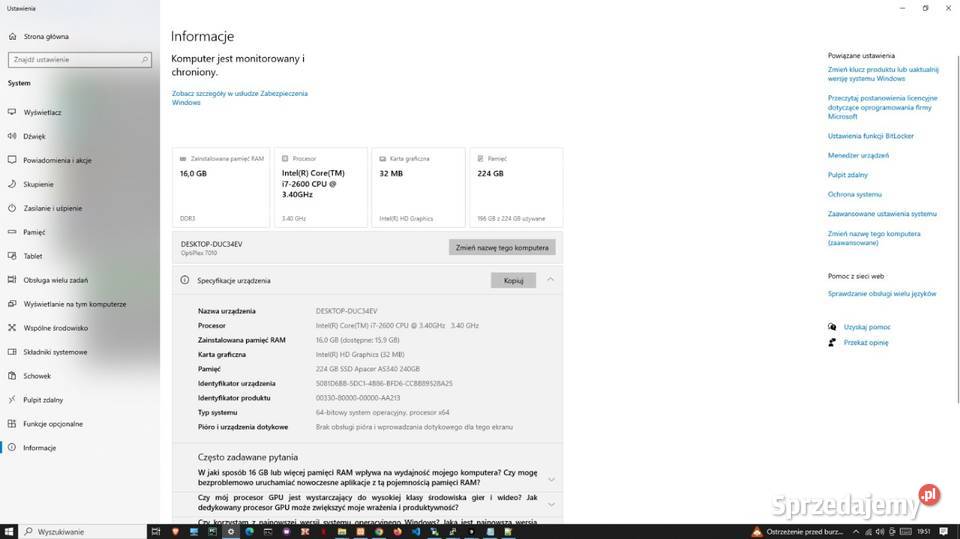Click the 19:51 taskbar clock
The height and width of the screenshot is (539, 960).
(923, 532)
